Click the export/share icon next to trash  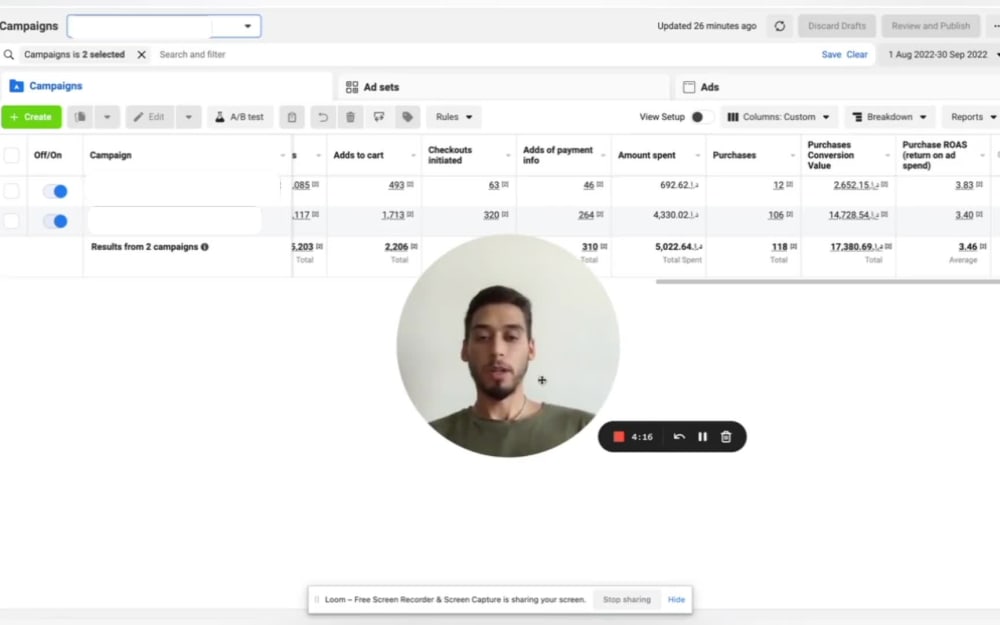point(379,117)
